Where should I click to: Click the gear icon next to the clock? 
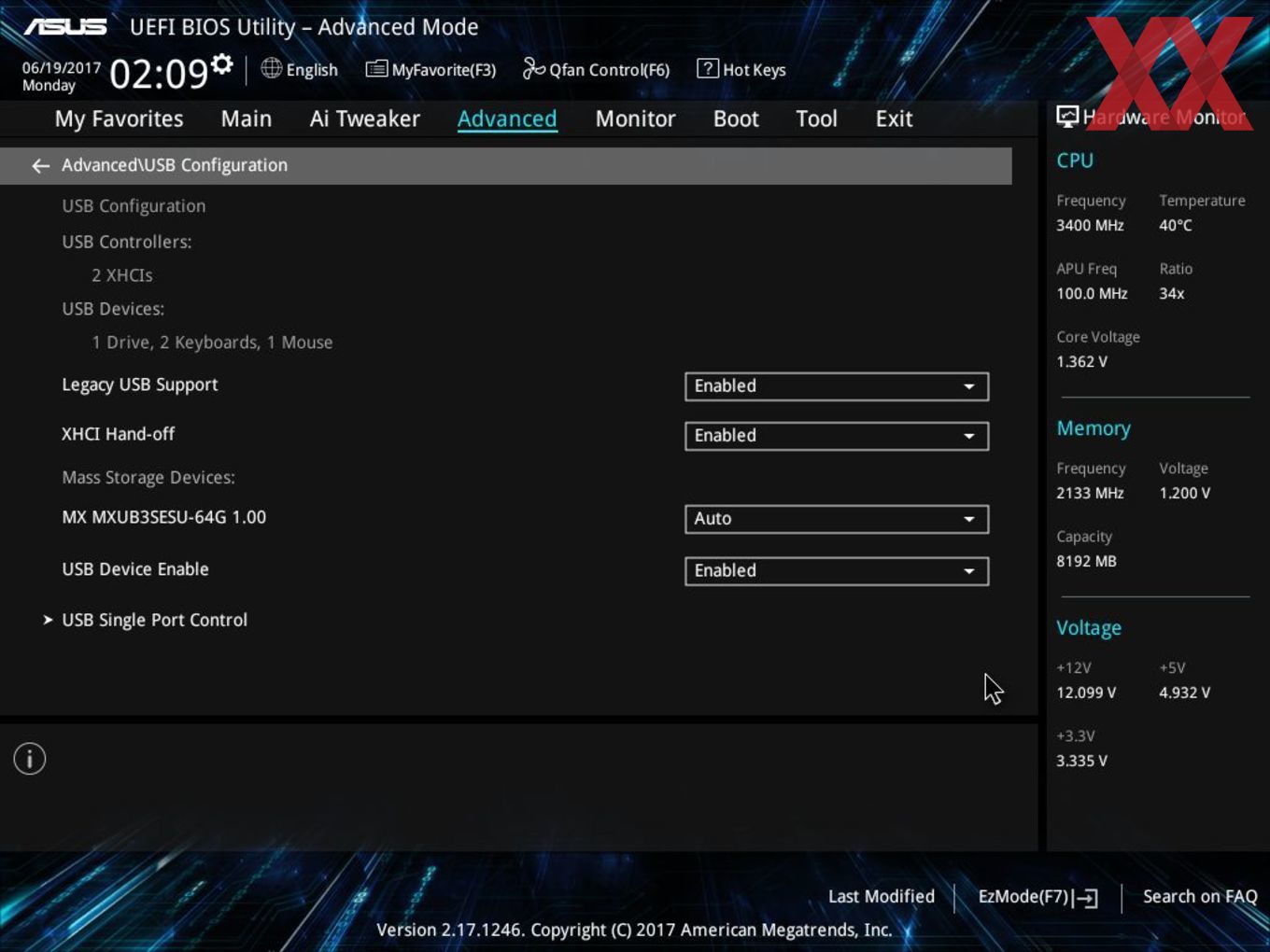221,63
